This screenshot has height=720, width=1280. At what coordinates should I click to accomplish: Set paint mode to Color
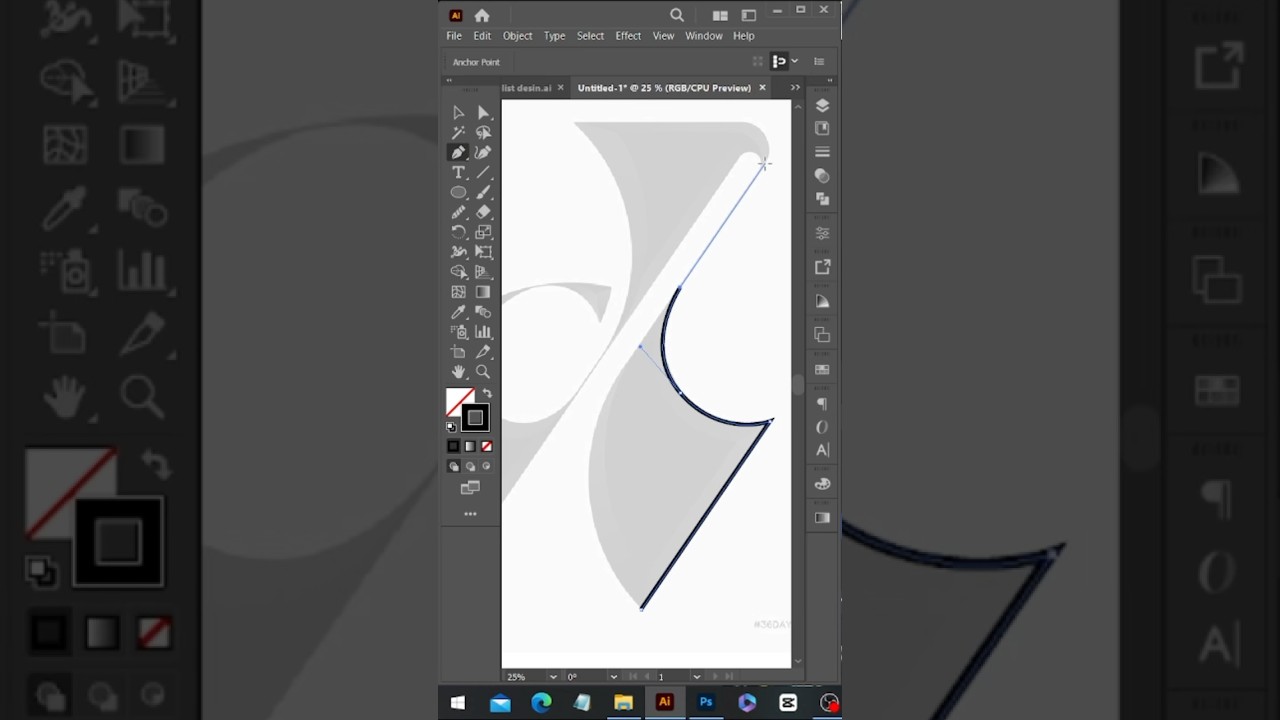click(453, 446)
